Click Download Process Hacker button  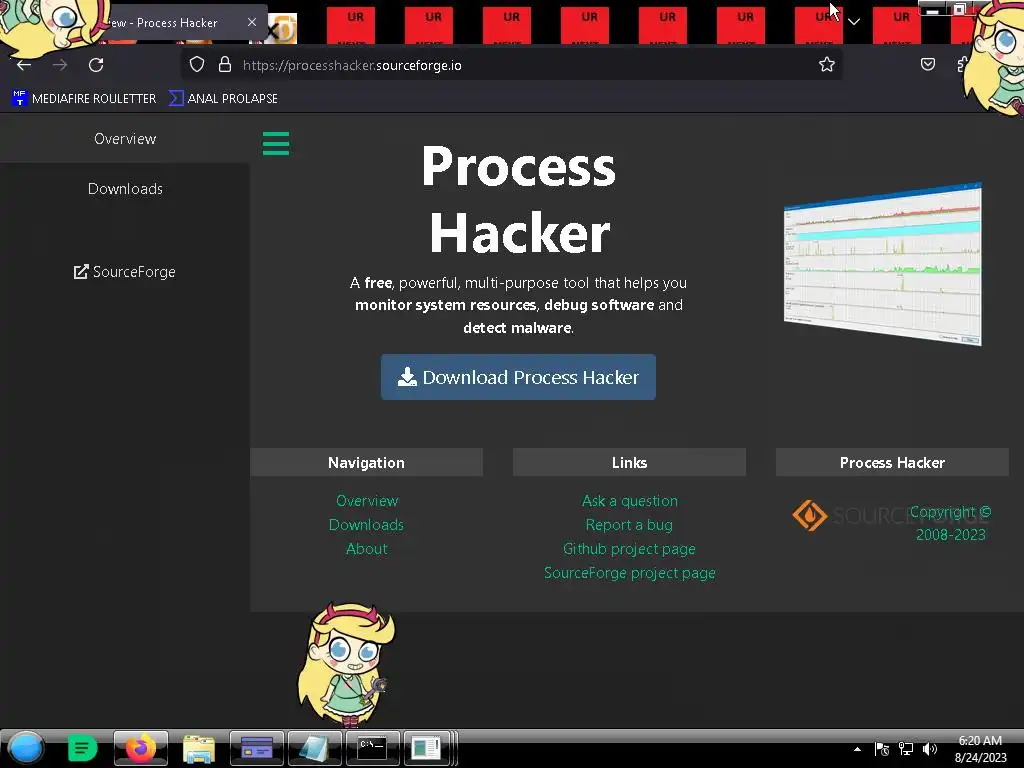click(518, 377)
